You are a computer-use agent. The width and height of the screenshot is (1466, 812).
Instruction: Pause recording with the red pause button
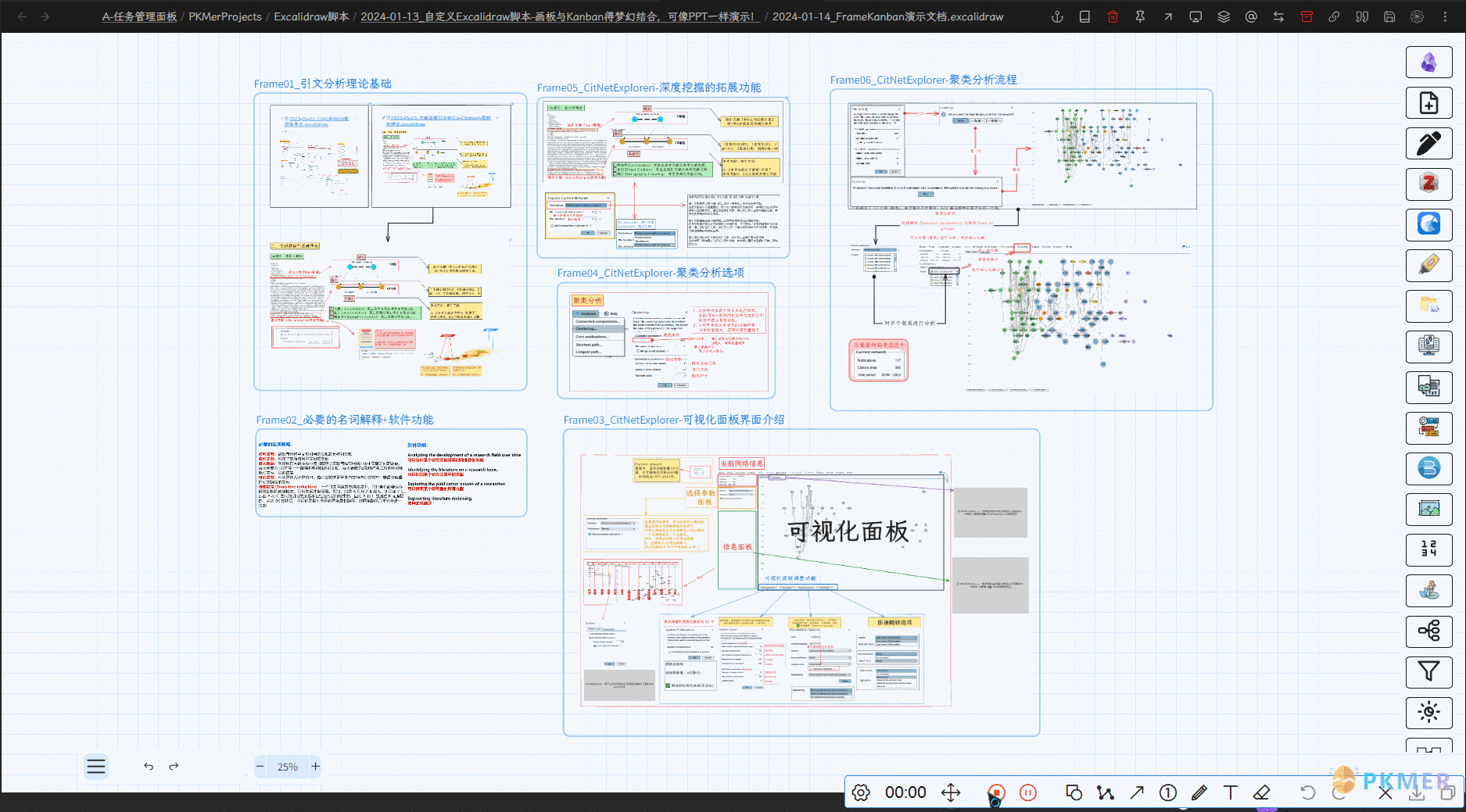[1028, 792]
